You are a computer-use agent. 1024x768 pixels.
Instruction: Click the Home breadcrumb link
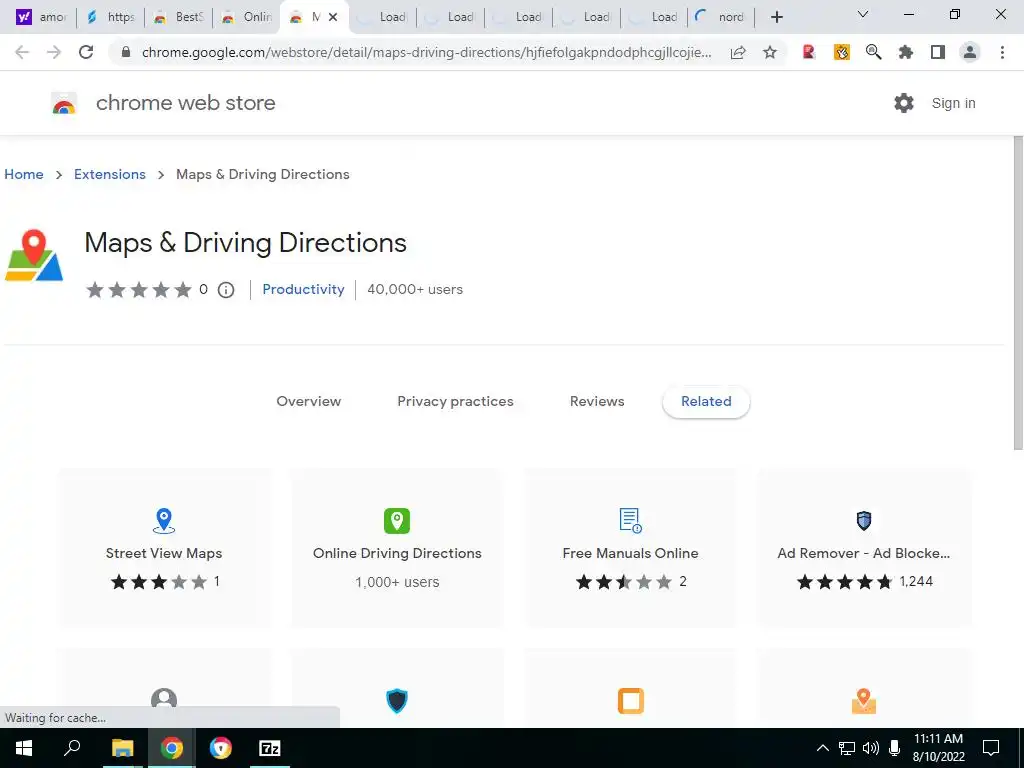pos(24,174)
